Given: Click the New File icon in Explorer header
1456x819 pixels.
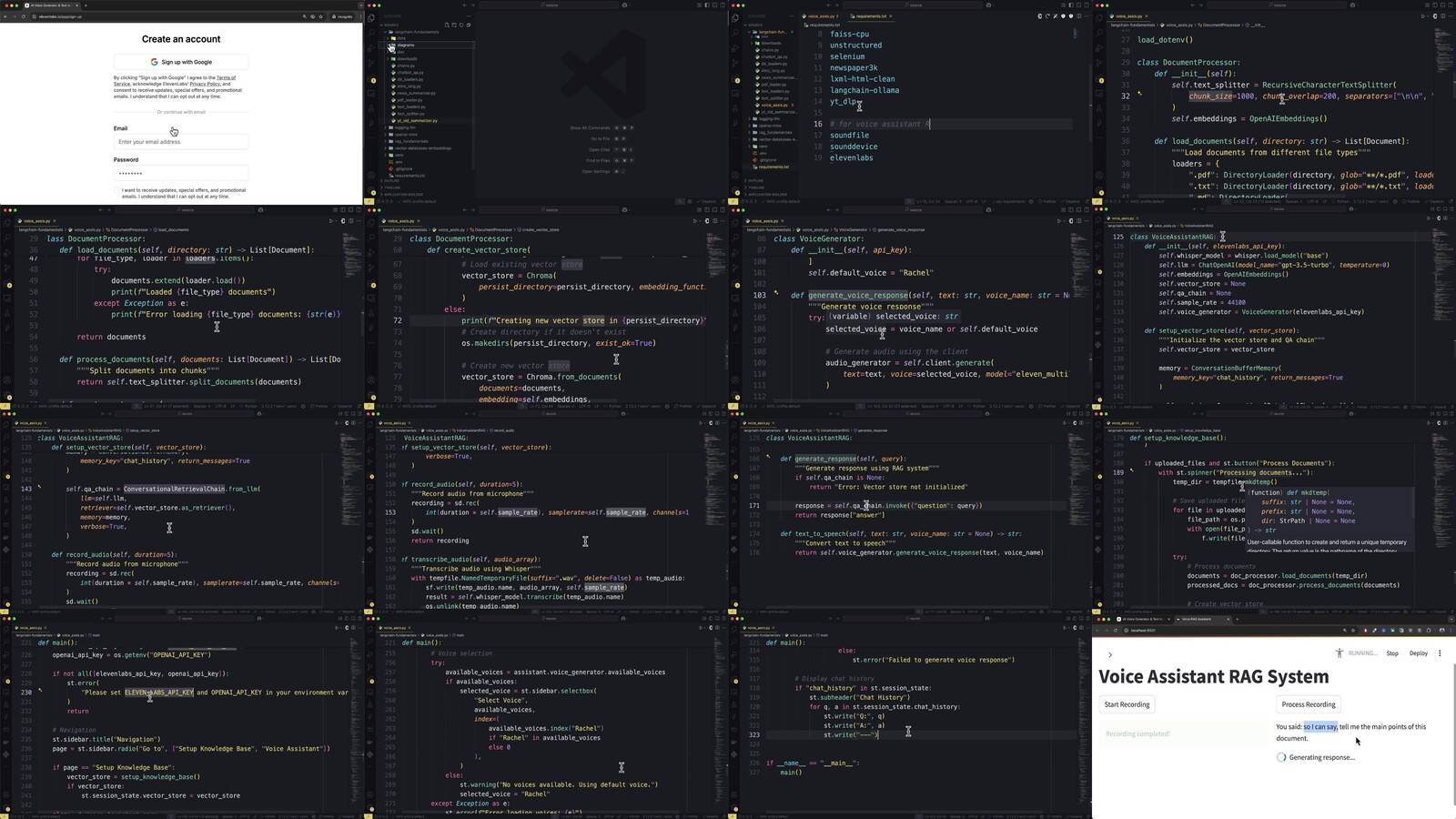Looking at the screenshot, I should tap(446, 25).
